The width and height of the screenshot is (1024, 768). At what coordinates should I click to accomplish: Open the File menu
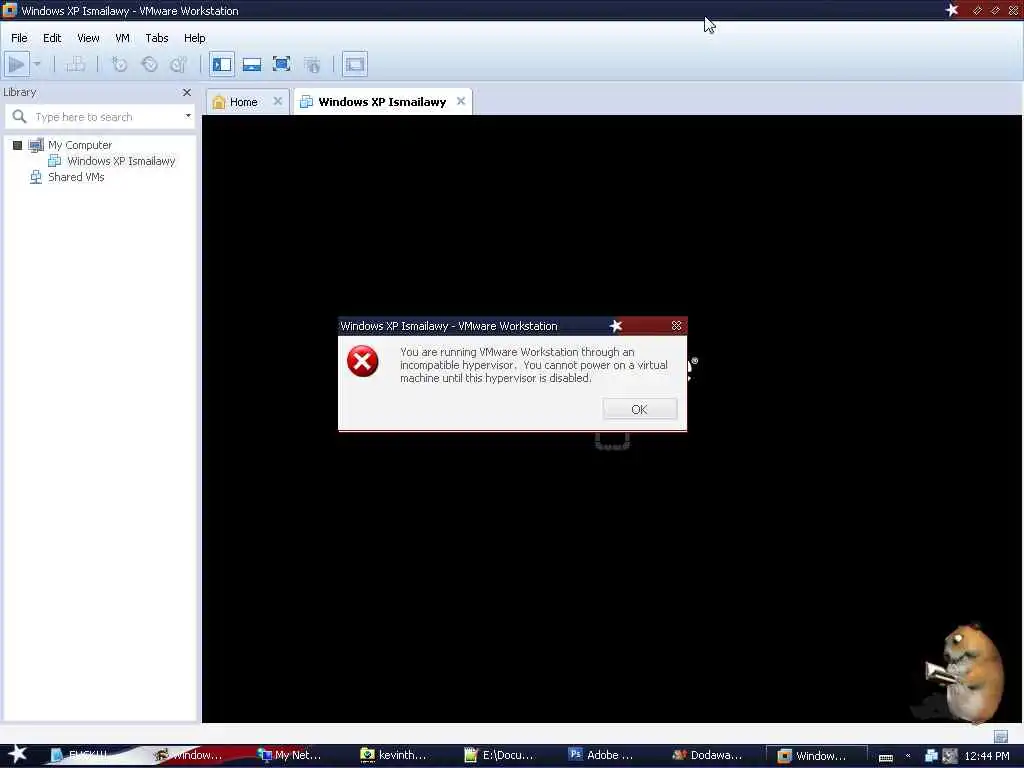pyautogui.click(x=19, y=38)
